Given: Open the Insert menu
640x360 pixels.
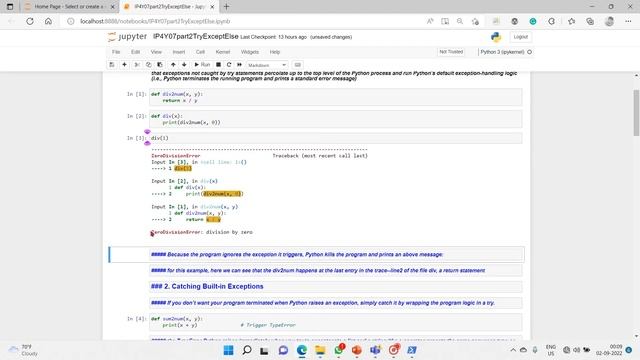Looking at the screenshot, I should pos(179,52).
